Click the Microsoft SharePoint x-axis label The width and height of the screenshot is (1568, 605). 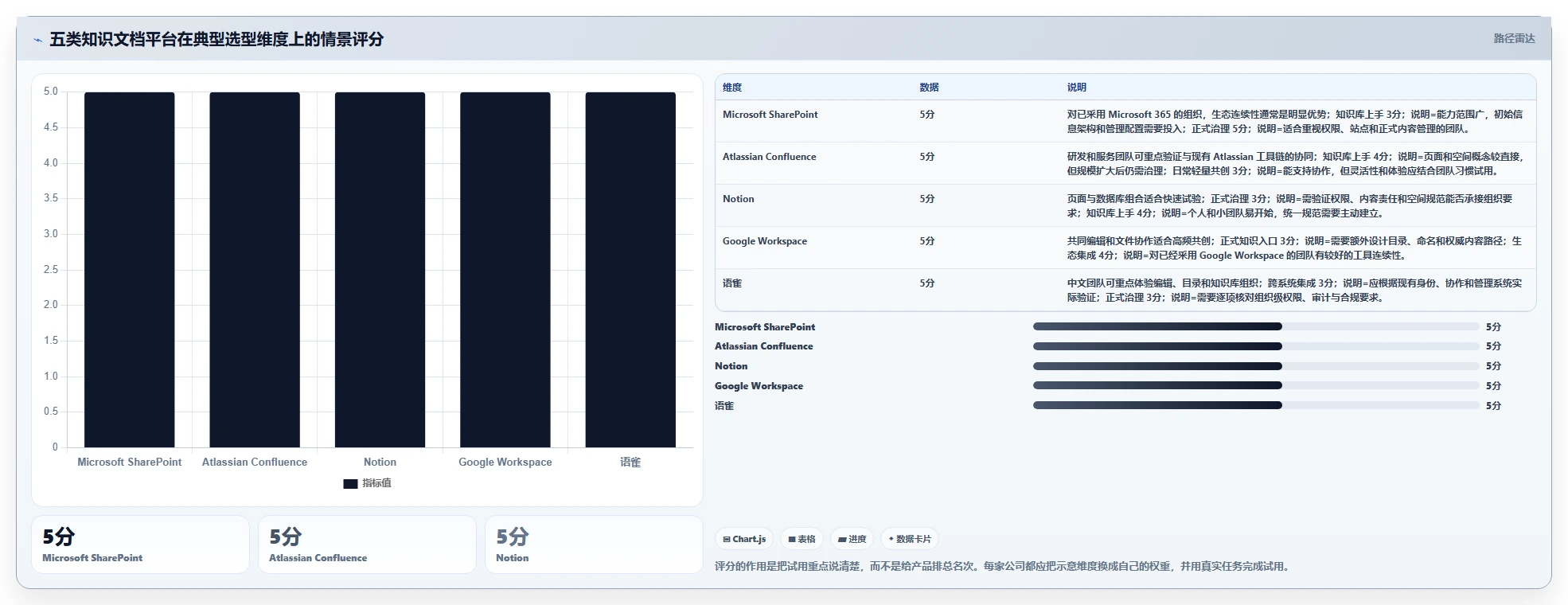coord(130,462)
